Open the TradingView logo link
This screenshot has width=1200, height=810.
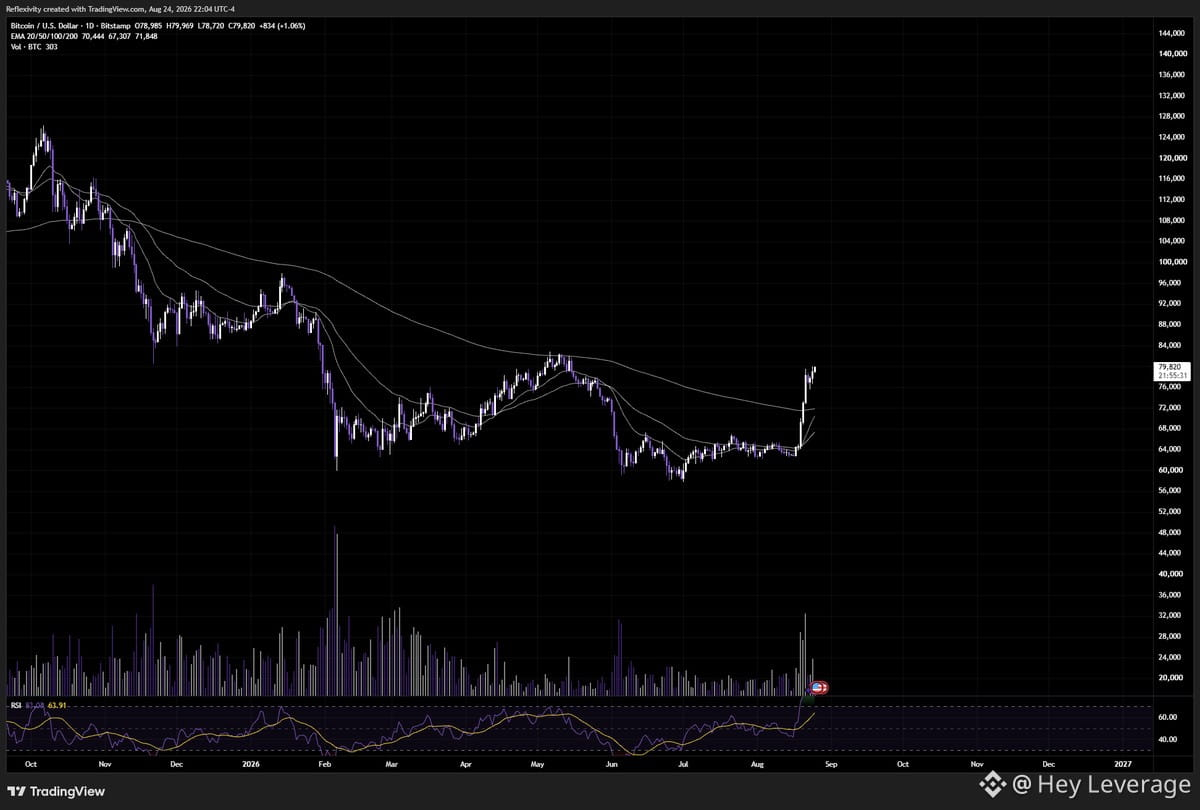tap(55, 791)
